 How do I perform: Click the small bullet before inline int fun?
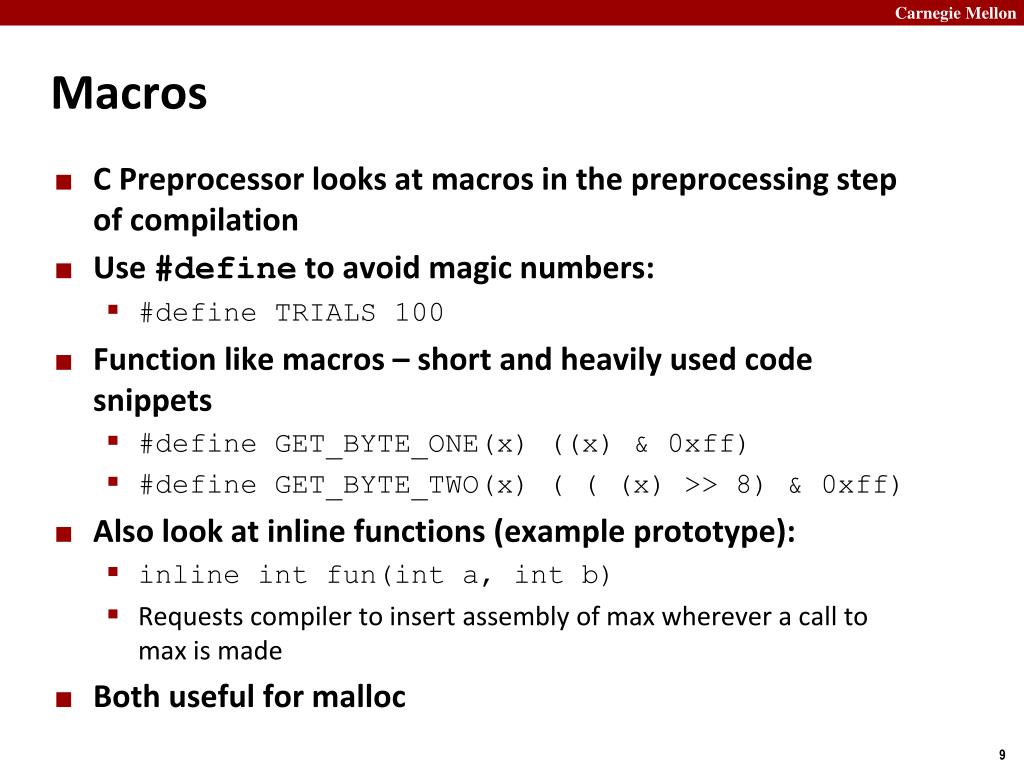pos(113,572)
